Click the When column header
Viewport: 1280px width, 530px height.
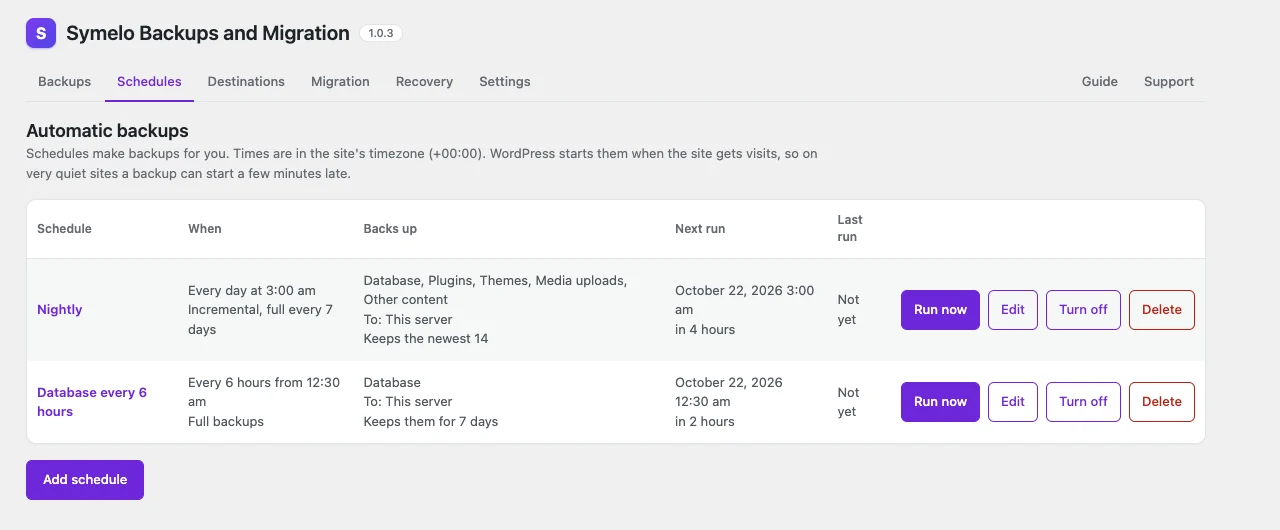[x=205, y=229]
